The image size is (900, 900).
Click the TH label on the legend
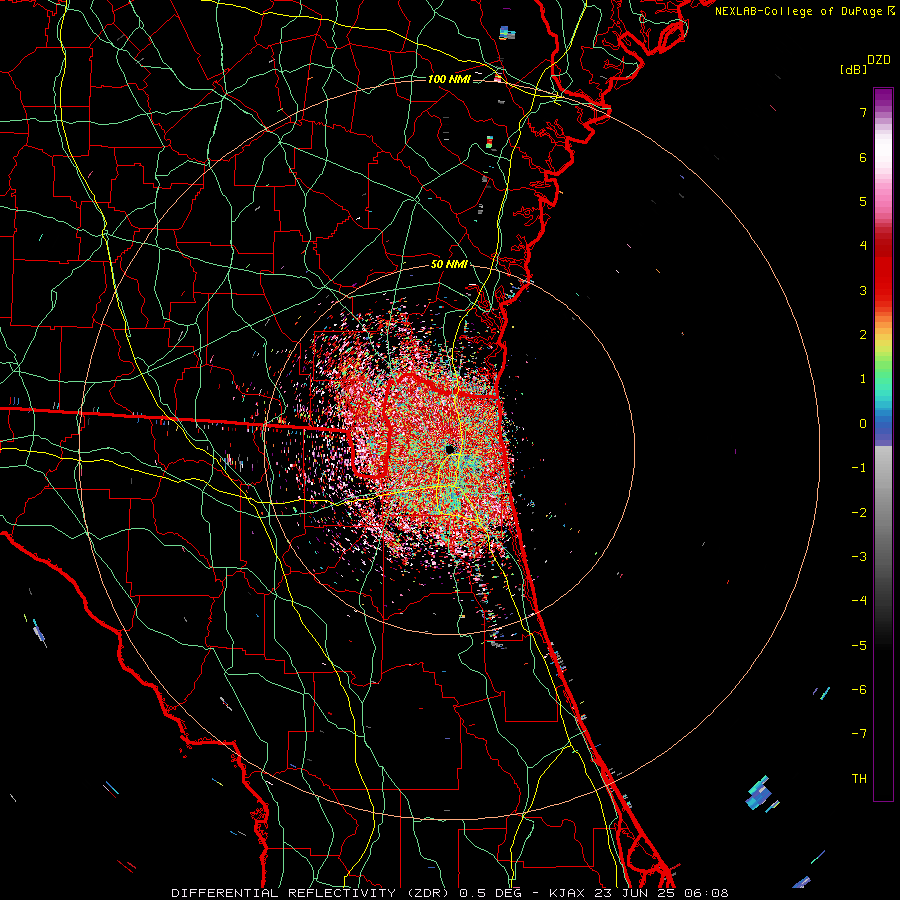click(859, 779)
